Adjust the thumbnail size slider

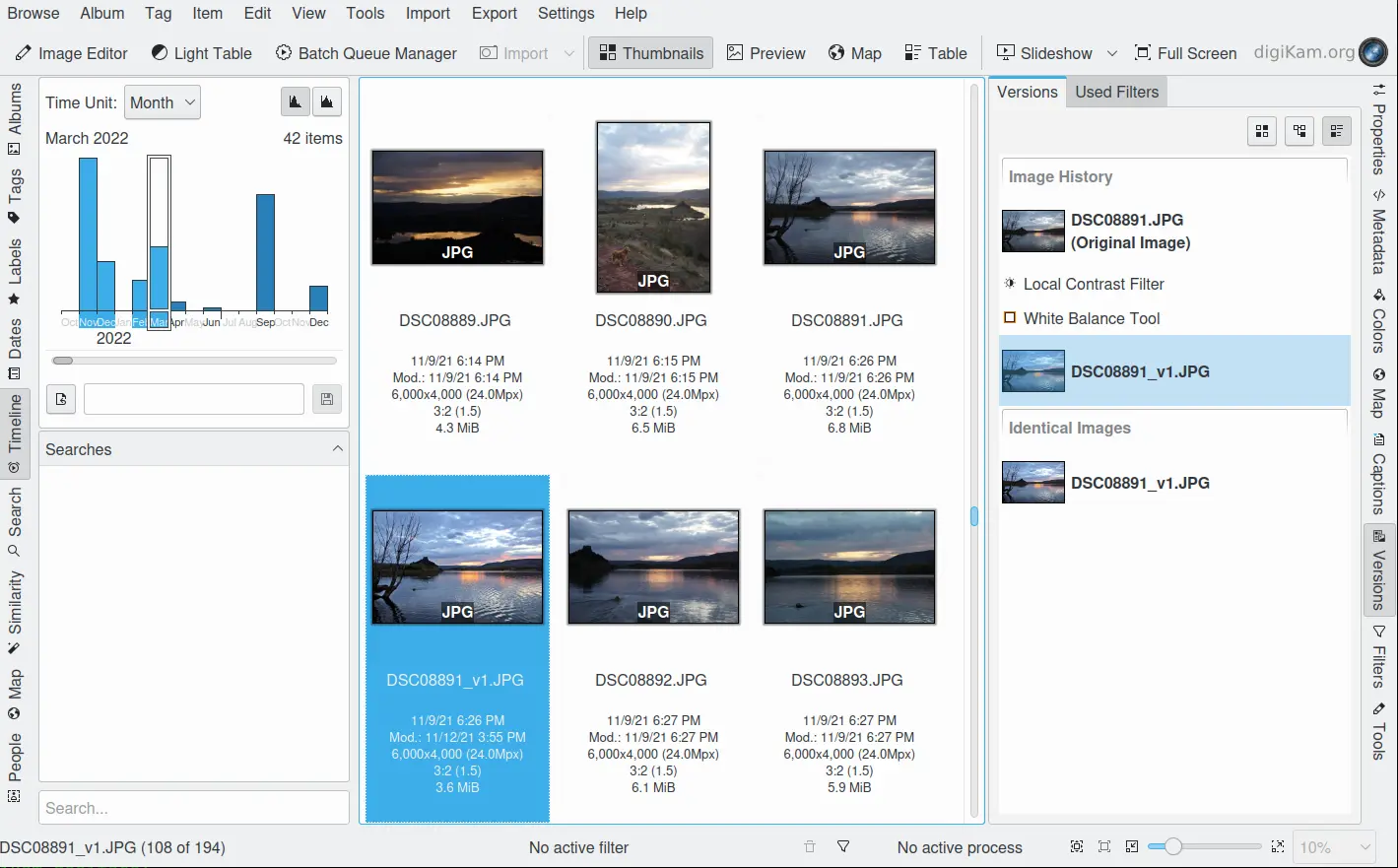pyautogui.click(x=1172, y=847)
